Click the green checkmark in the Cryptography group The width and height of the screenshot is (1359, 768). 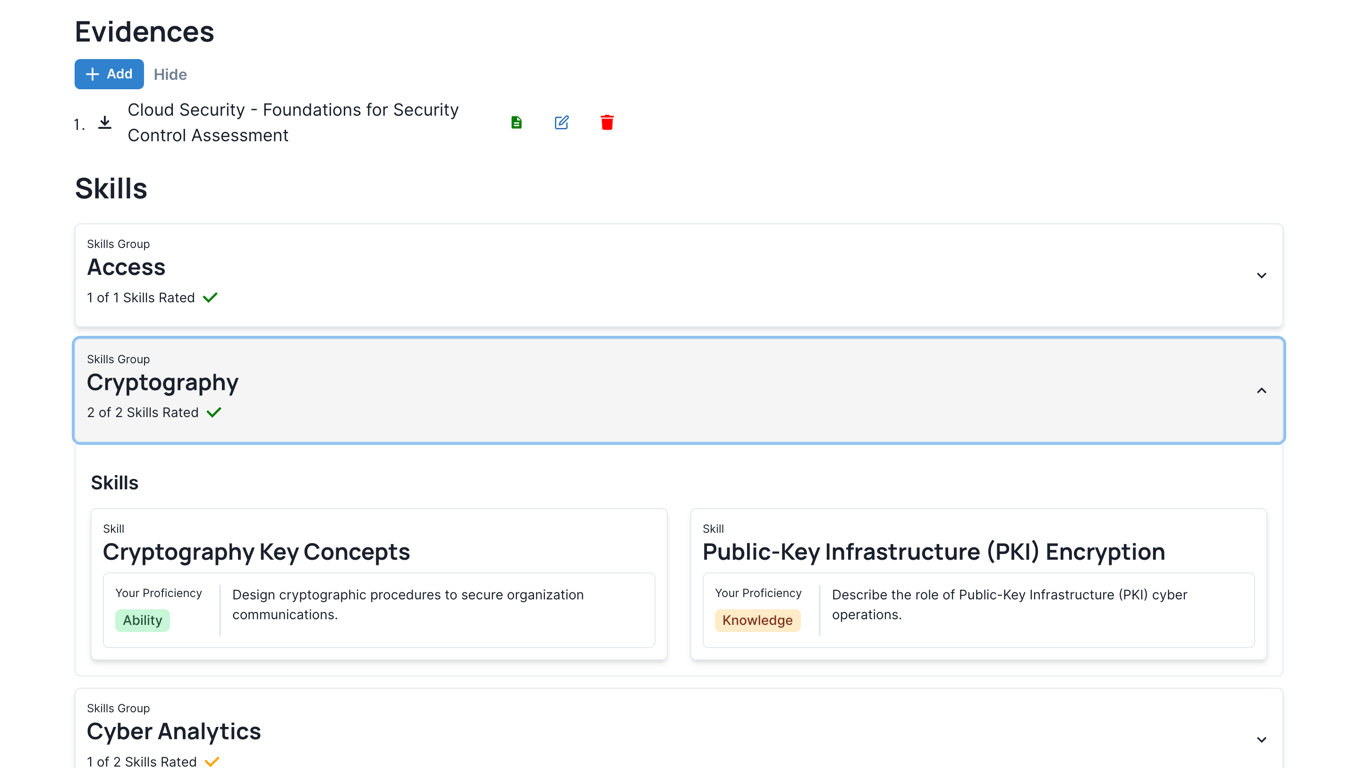(214, 413)
